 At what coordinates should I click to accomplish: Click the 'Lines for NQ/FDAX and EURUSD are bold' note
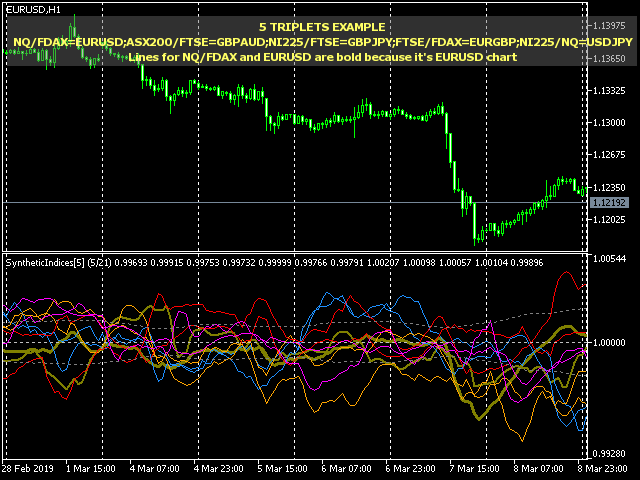pos(323,57)
